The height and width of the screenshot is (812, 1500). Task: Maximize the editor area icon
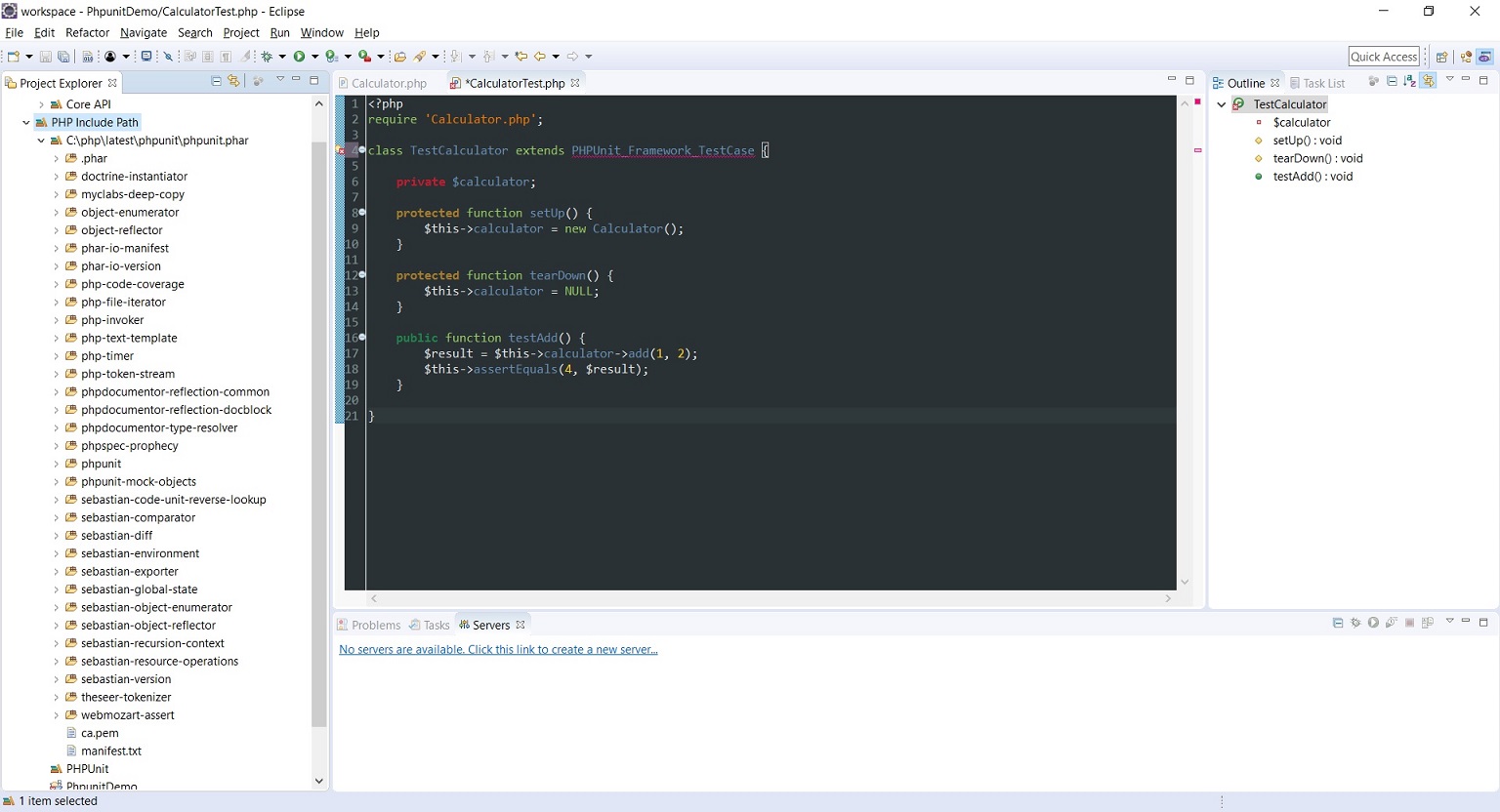point(1189,80)
